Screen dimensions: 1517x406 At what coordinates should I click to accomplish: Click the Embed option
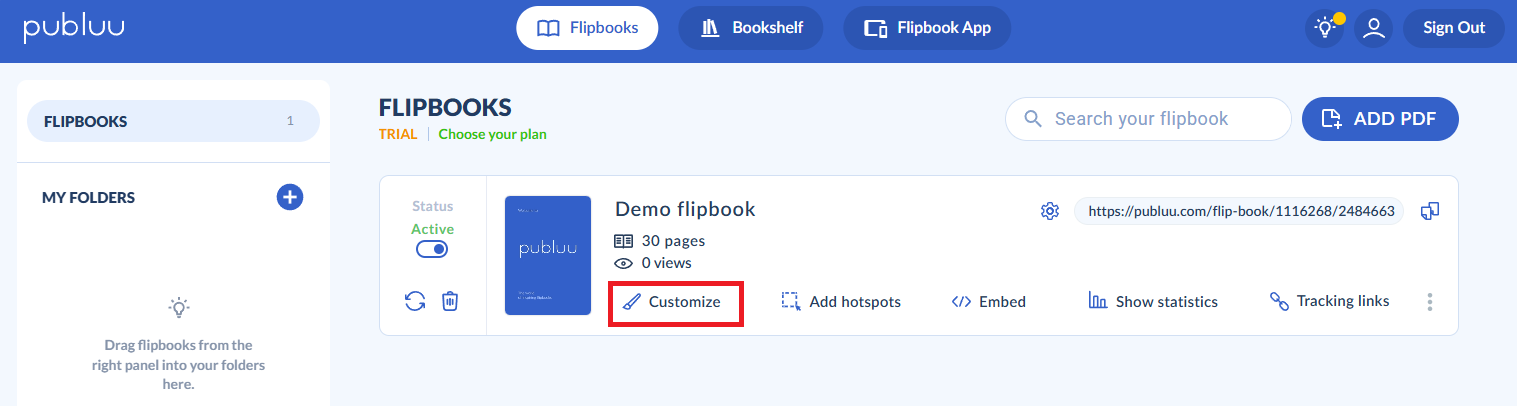[x=988, y=301]
